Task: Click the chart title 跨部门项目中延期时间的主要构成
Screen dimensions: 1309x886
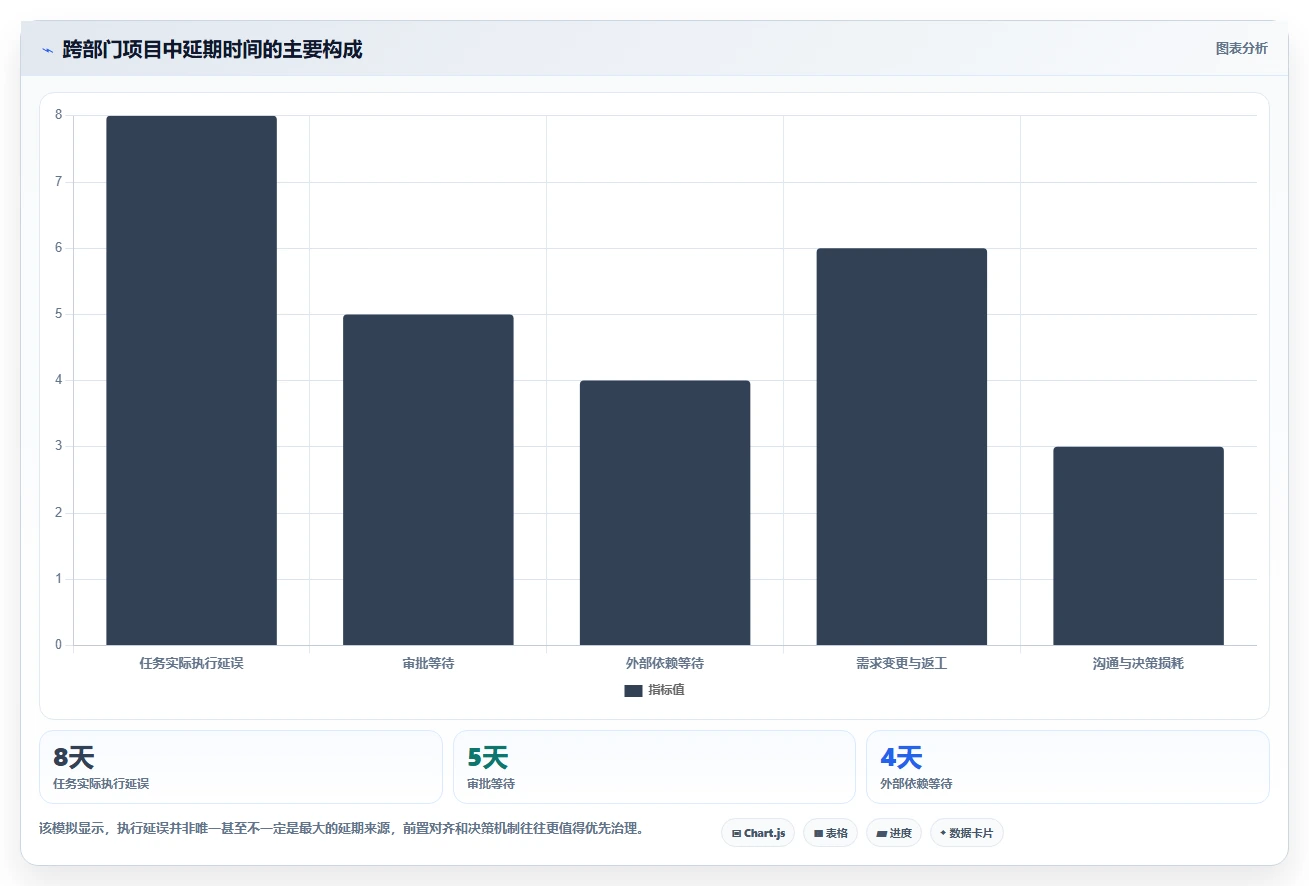Action: click(212, 49)
